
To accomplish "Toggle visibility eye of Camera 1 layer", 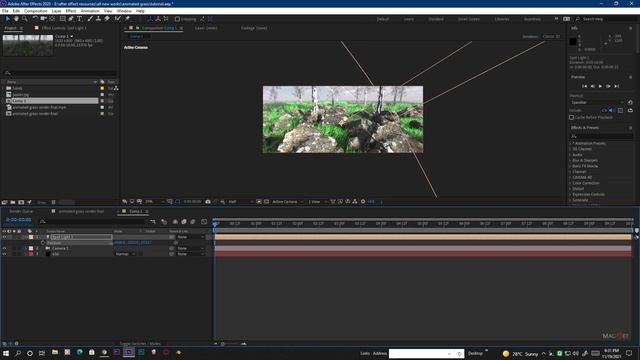I will point(4,248).
